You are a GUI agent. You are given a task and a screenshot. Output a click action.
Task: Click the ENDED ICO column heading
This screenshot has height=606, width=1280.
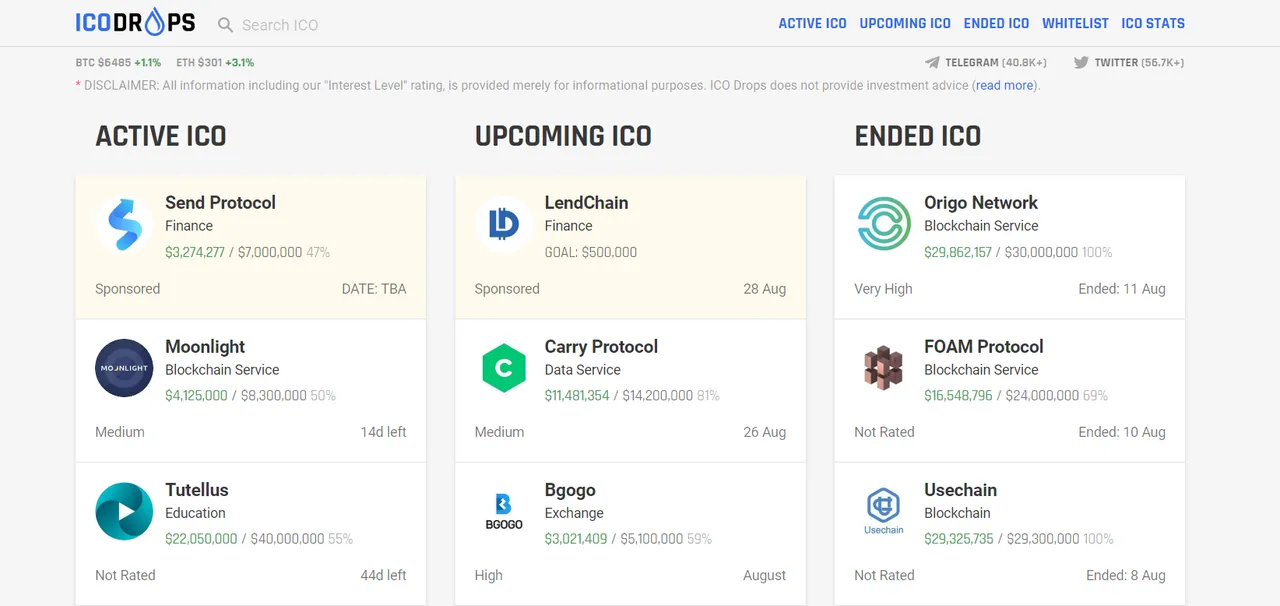(x=918, y=137)
